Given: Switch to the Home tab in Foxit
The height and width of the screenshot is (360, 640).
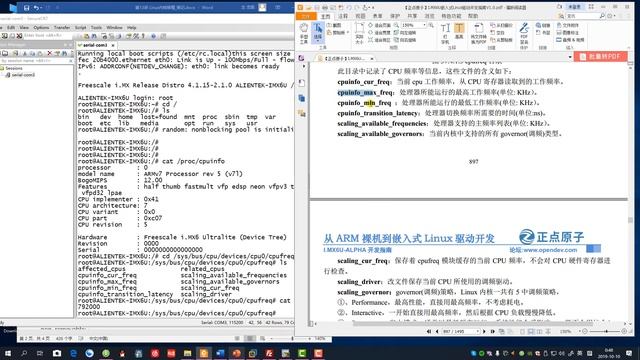Looking at the screenshot, I should pyautogui.click(x=325, y=16).
